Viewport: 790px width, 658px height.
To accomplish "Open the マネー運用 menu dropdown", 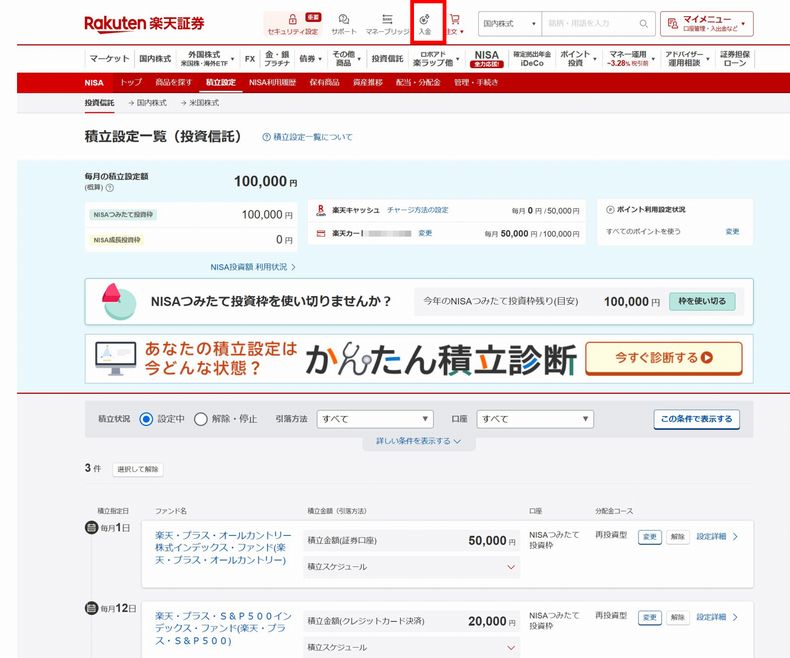I will [x=630, y=58].
